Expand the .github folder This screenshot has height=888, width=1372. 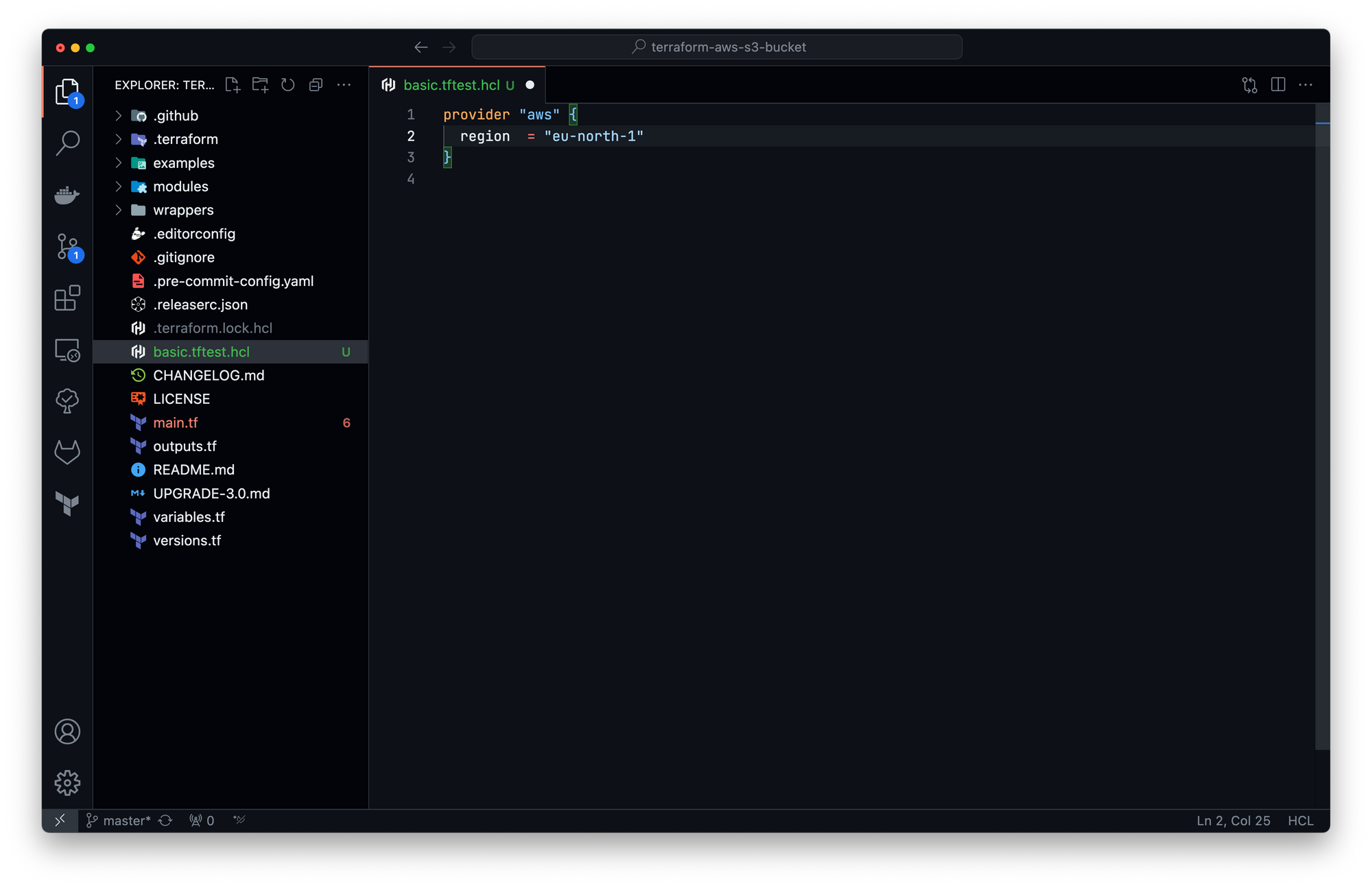click(x=176, y=116)
